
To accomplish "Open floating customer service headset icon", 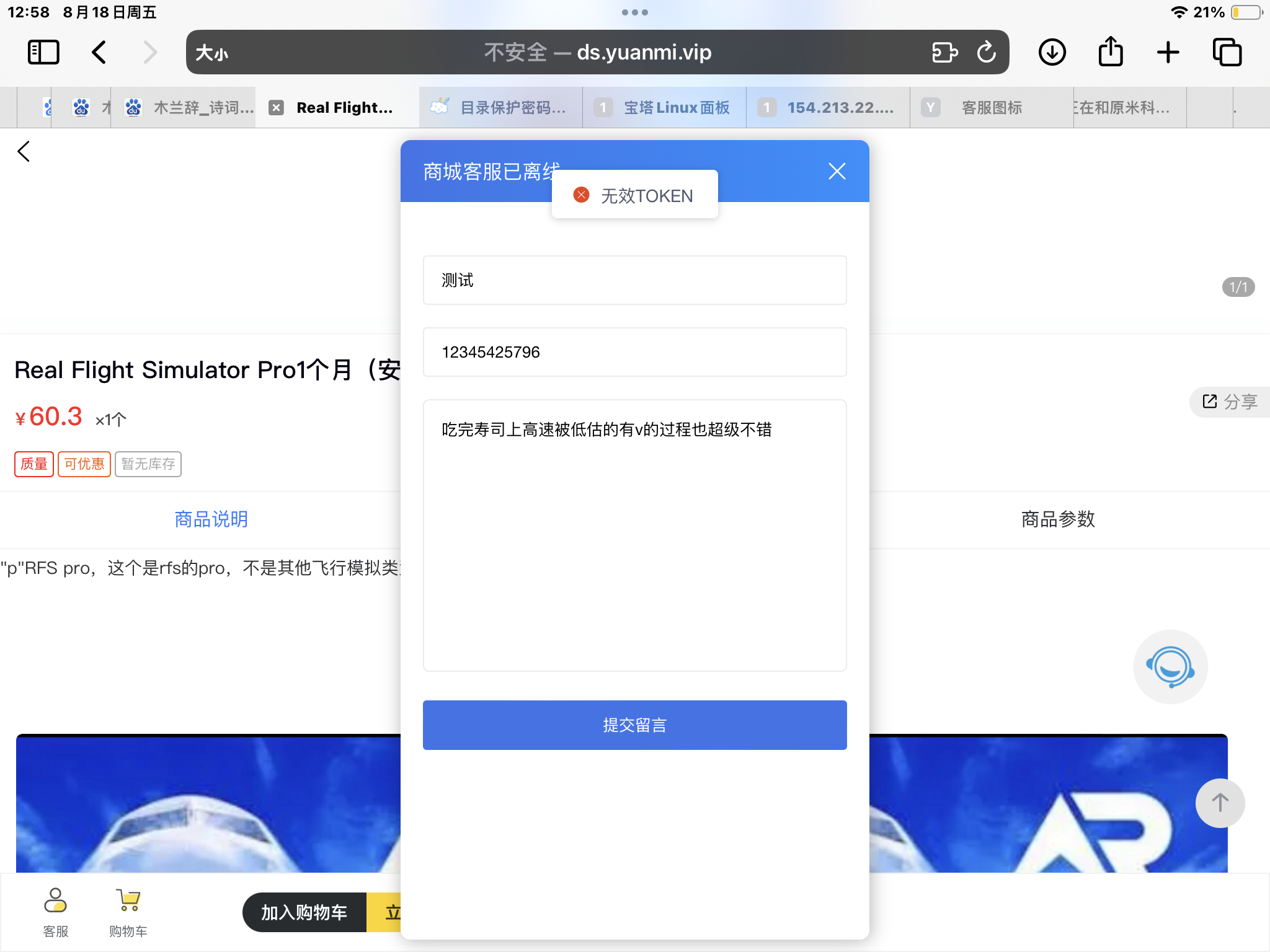I will click(1170, 667).
